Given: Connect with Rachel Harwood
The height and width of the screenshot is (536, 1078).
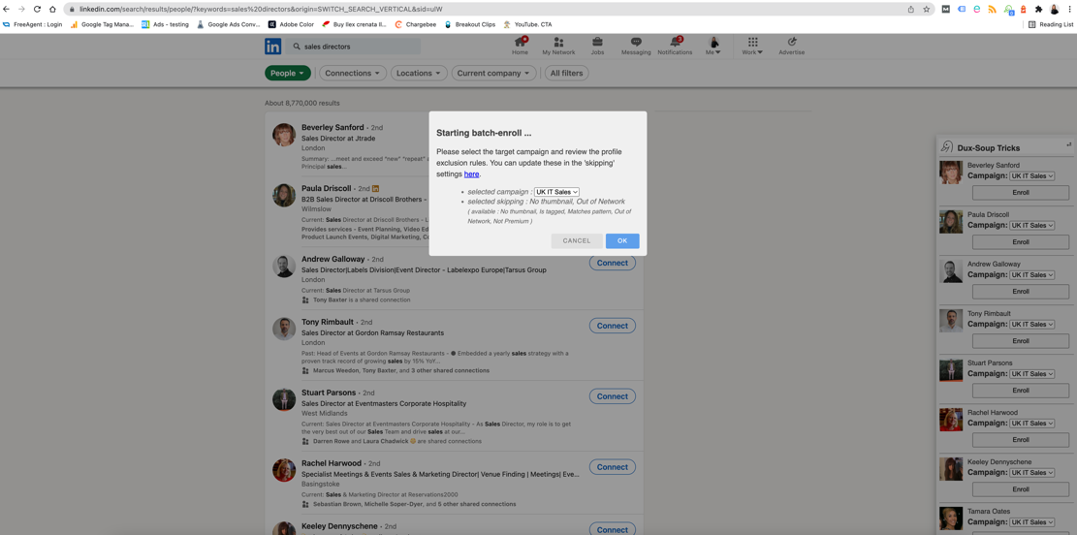Looking at the screenshot, I should (612, 467).
